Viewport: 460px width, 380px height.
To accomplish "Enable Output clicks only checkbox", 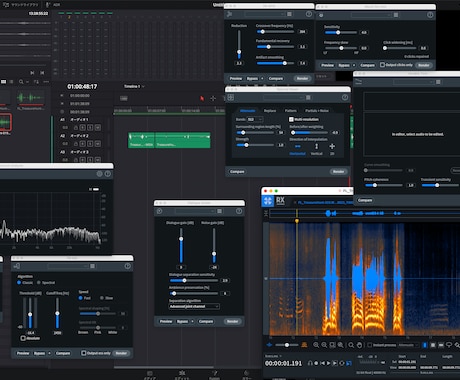I will tap(382, 65).
